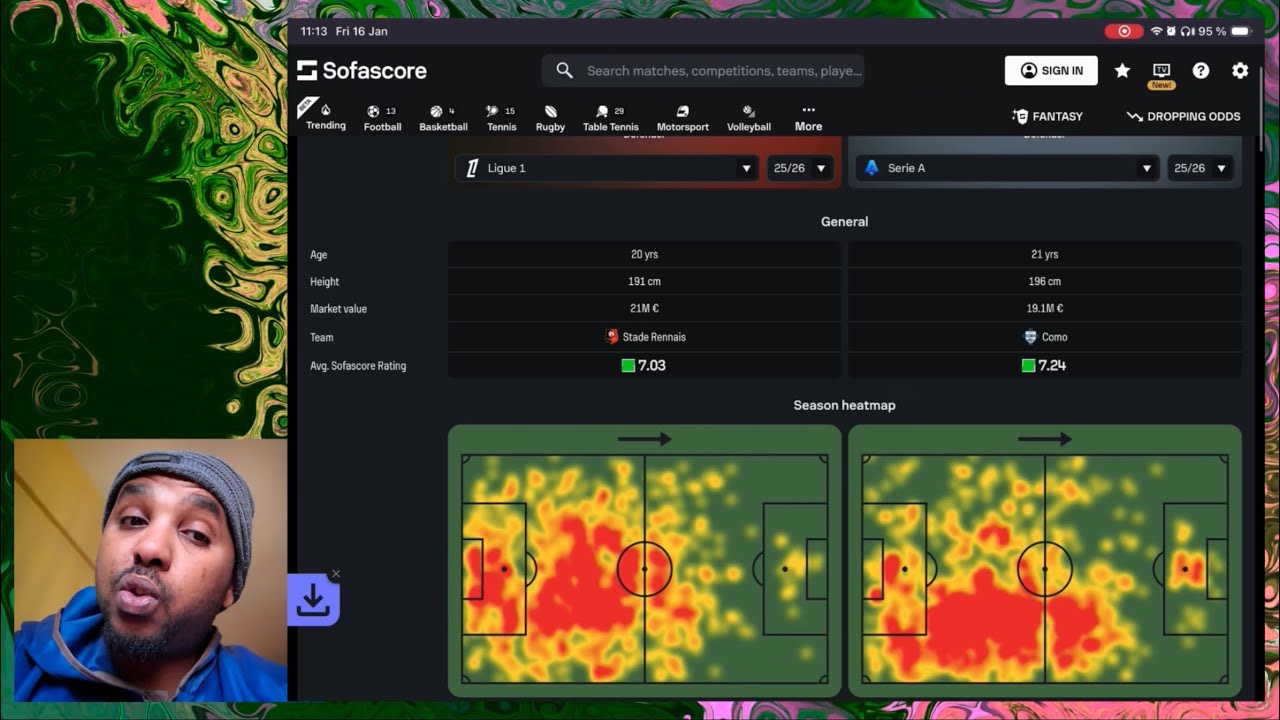The image size is (1280, 720).
Task: Switch to the Football tab
Action: [x=382, y=118]
